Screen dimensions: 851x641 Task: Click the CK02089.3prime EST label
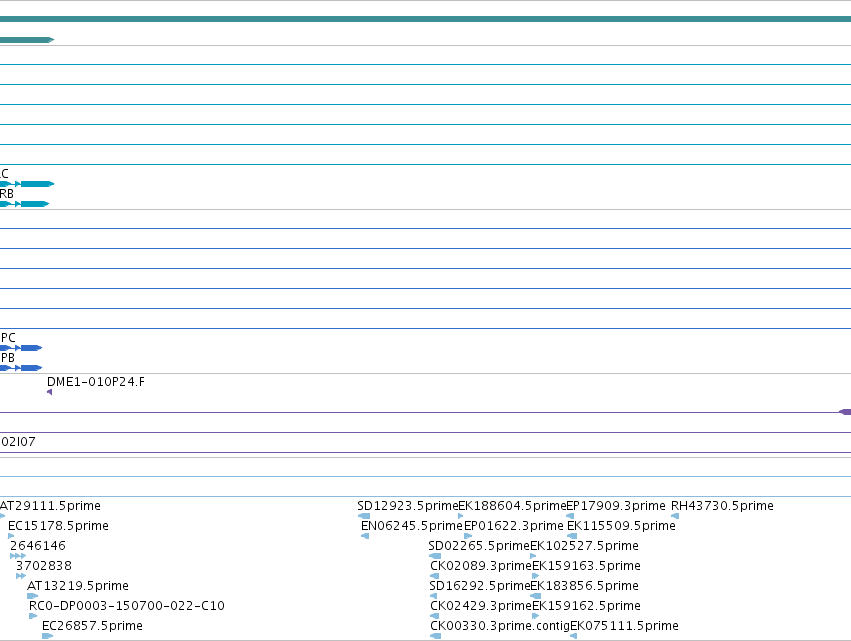pyautogui.click(x=481, y=566)
